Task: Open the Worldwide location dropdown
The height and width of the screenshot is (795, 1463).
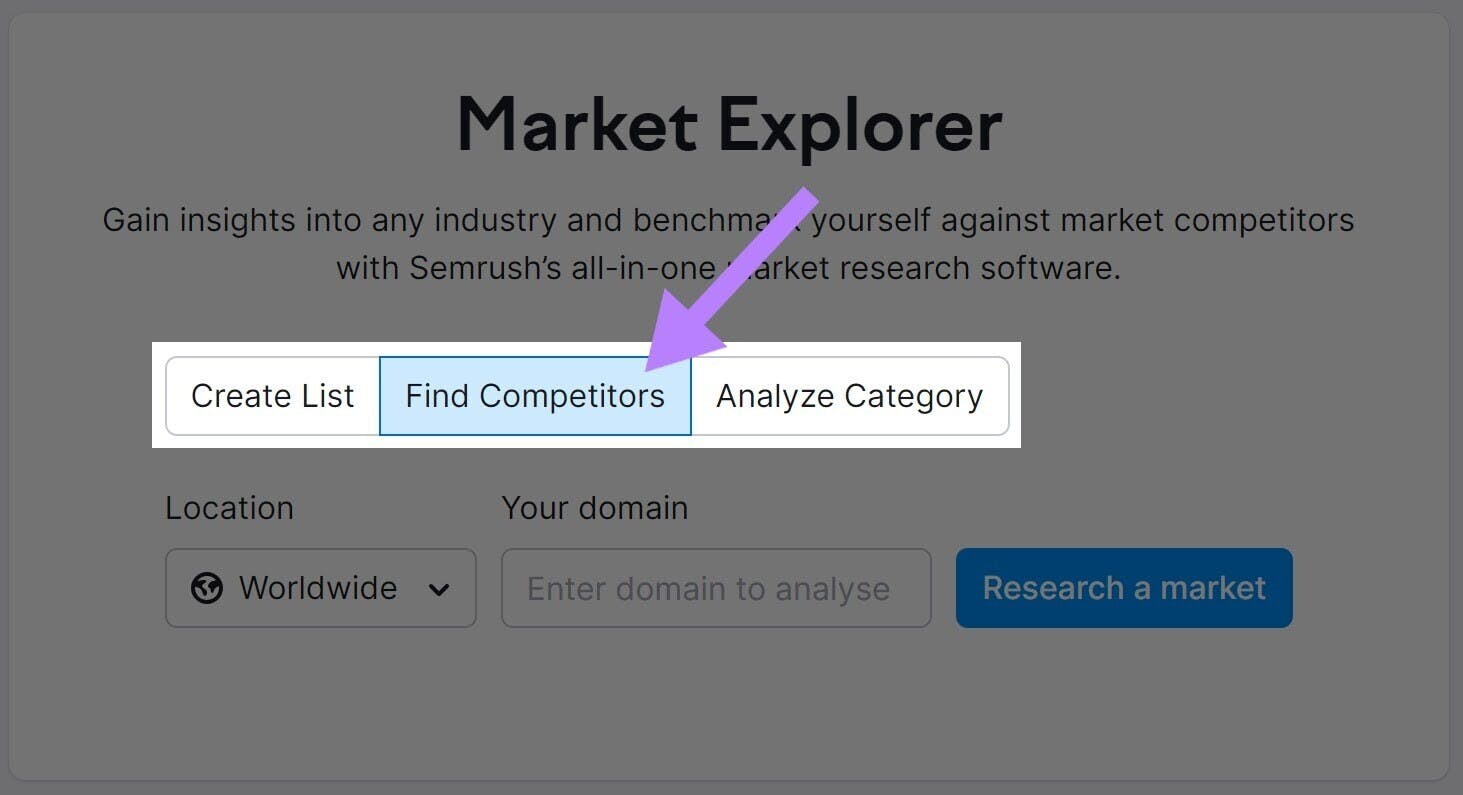Action: click(320, 588)
